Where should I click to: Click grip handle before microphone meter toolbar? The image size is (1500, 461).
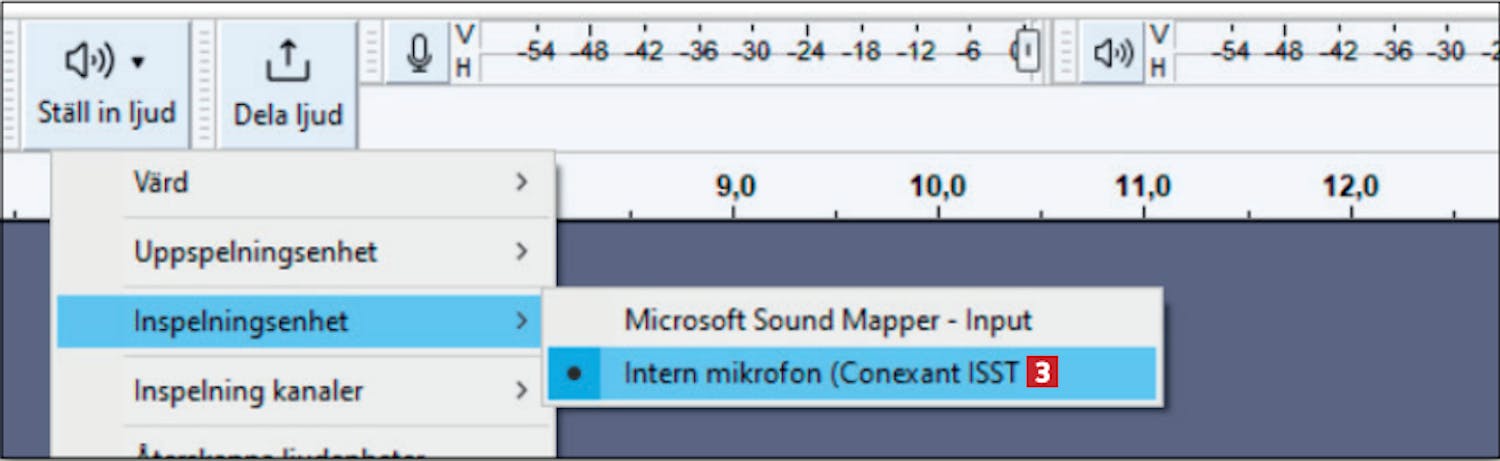tap(372, 53)
